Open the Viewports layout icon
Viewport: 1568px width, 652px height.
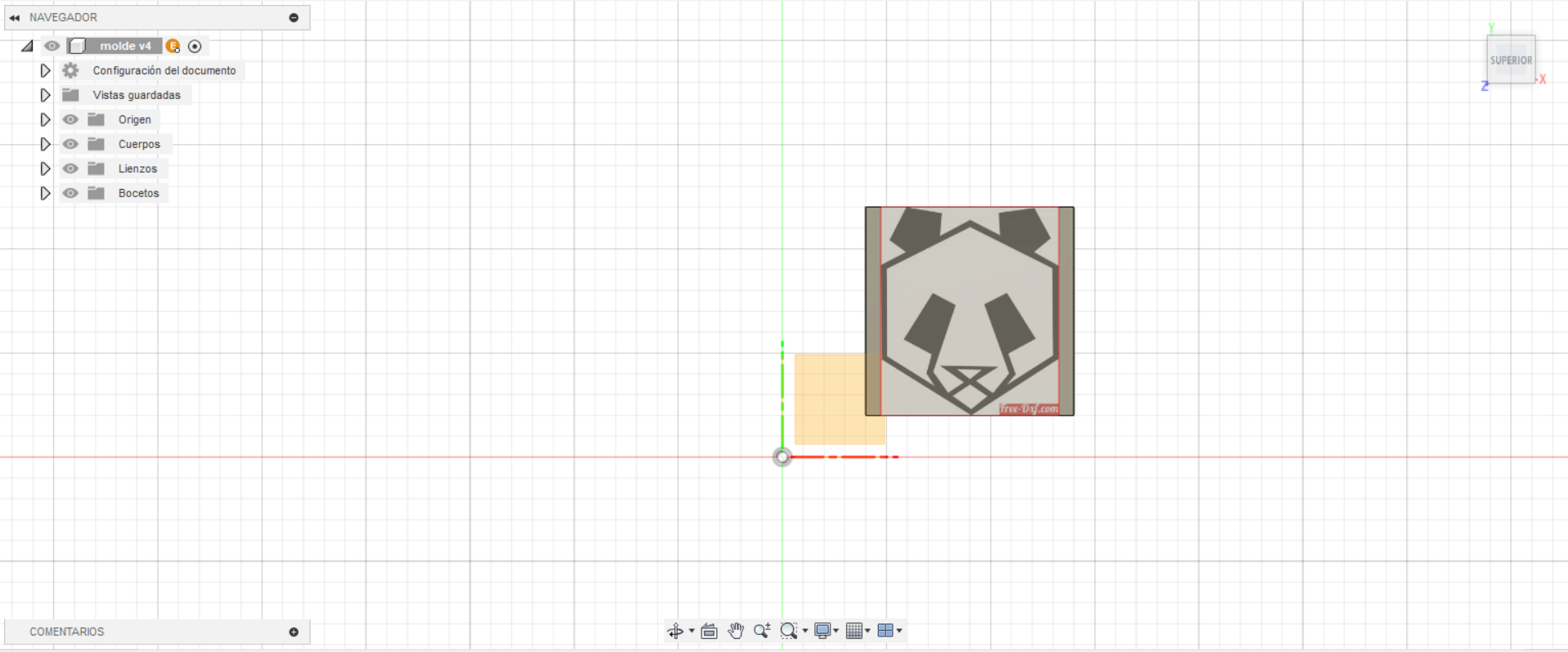(x=885, y=631)
